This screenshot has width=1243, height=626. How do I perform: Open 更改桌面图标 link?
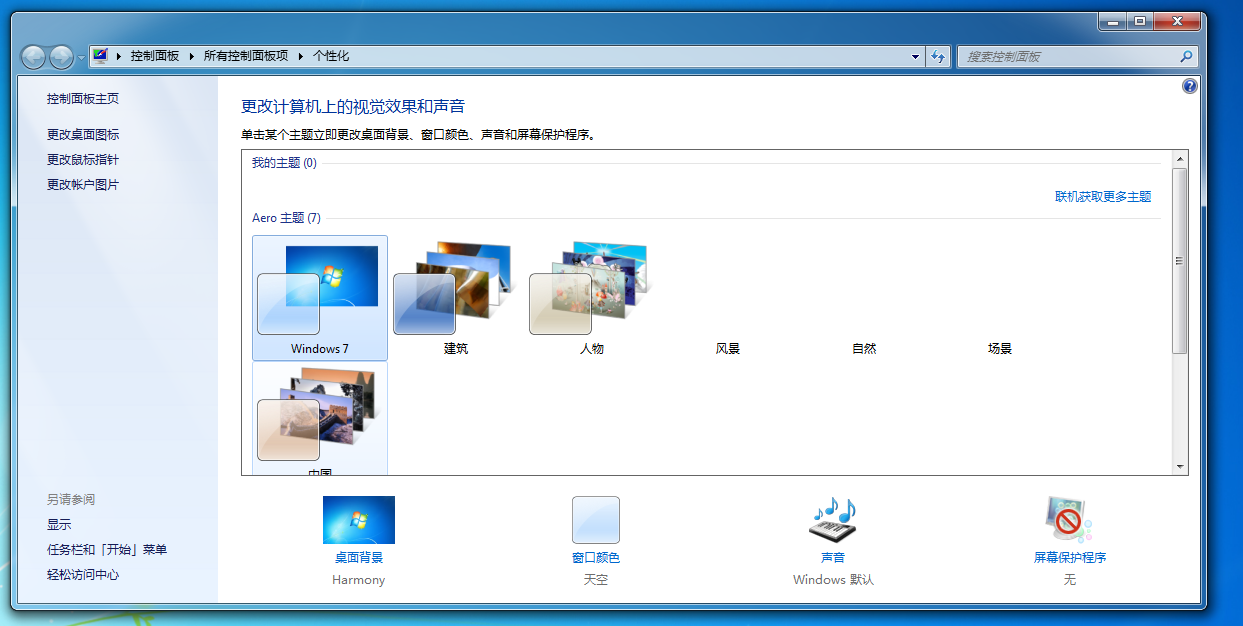[83, 134]
